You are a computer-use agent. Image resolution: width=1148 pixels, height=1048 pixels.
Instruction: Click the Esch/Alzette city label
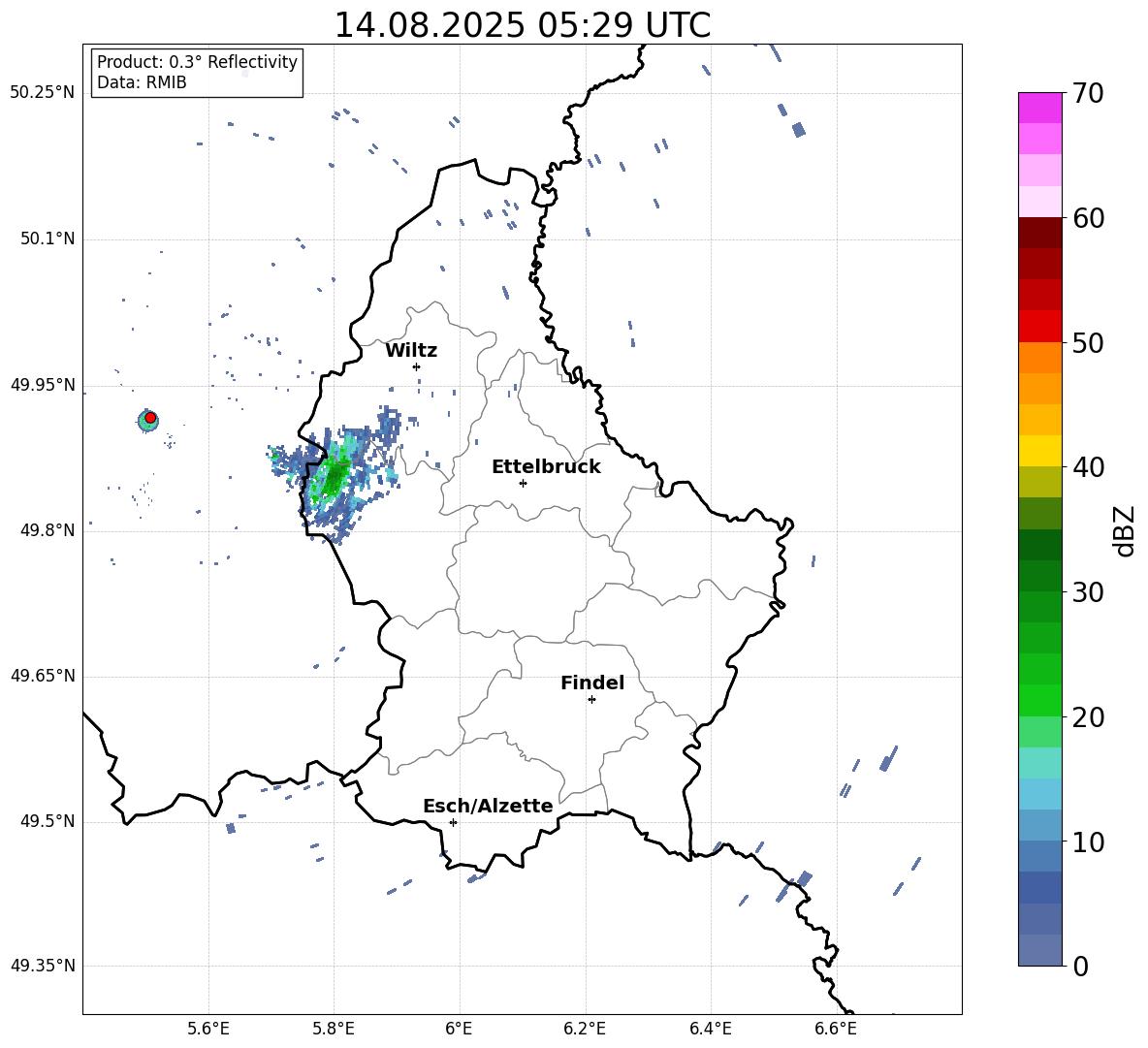pyautogui.click(x=488, y=806)
